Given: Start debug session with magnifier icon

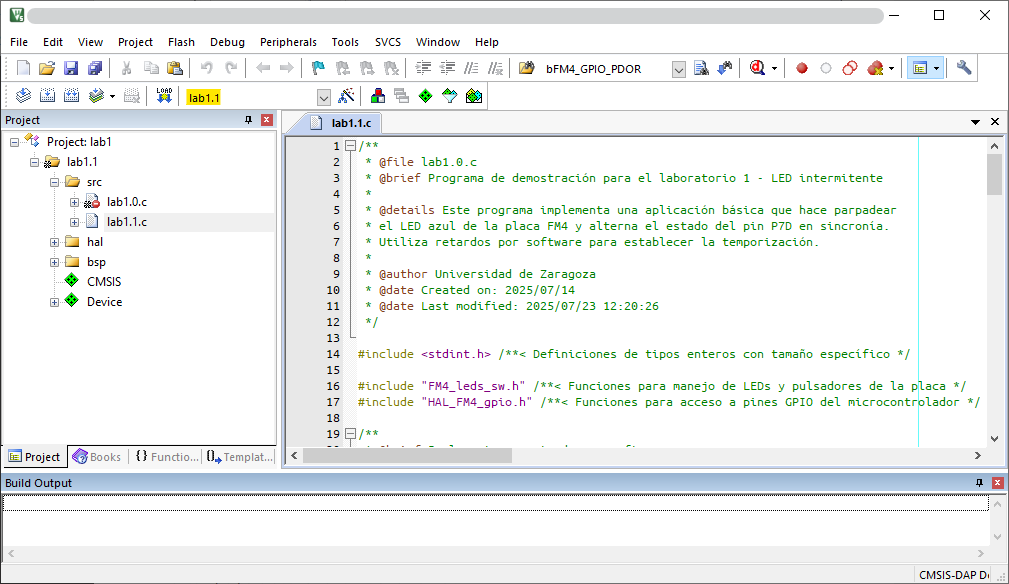Looking at the screenshot, I should coord(757,69).
